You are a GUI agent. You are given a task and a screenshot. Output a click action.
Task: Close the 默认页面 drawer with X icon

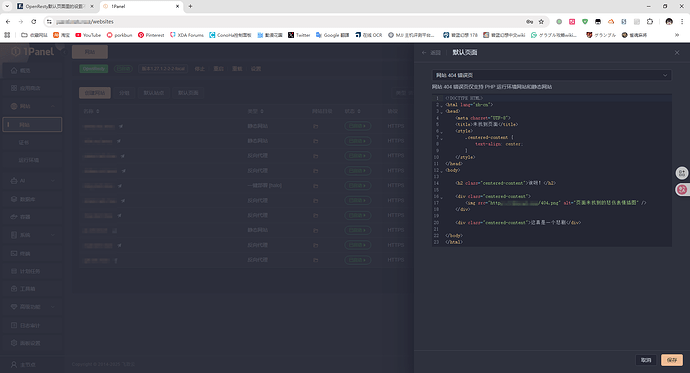(677, 52)
